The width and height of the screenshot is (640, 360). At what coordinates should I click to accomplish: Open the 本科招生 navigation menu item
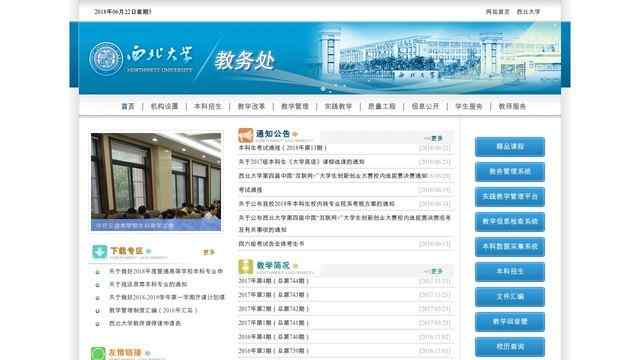click(208, 107)
